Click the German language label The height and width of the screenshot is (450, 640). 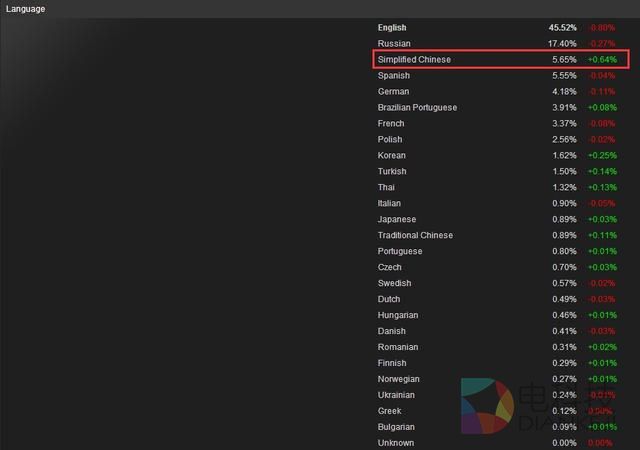point(393,91)
